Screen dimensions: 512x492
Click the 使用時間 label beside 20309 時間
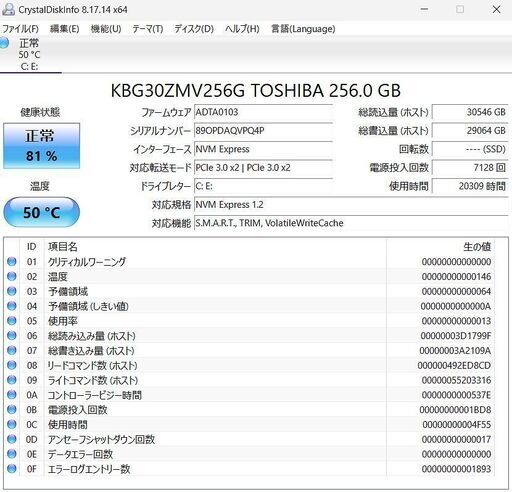pos(409,186)
